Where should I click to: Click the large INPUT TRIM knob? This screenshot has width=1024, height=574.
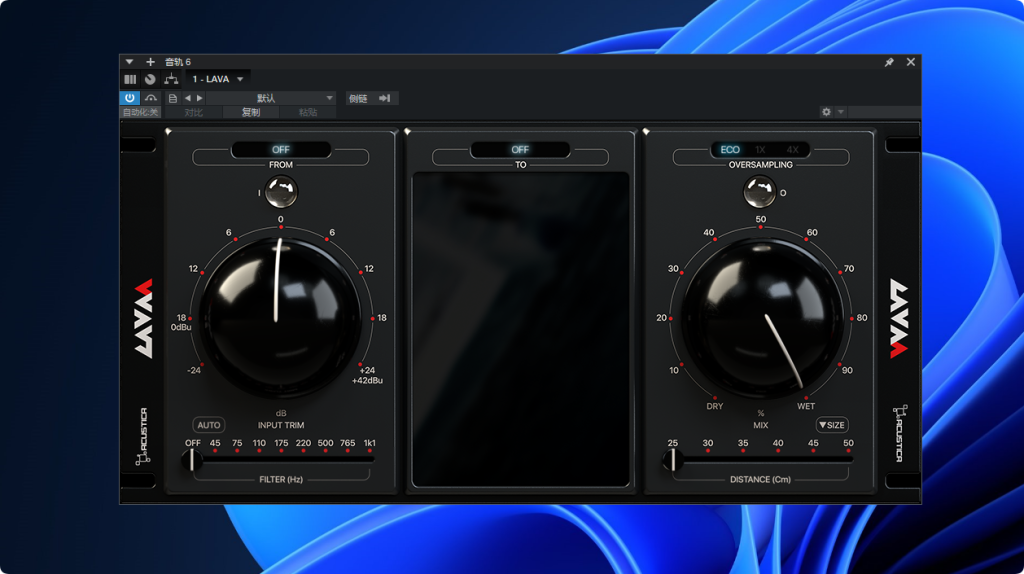coord(280,318)
